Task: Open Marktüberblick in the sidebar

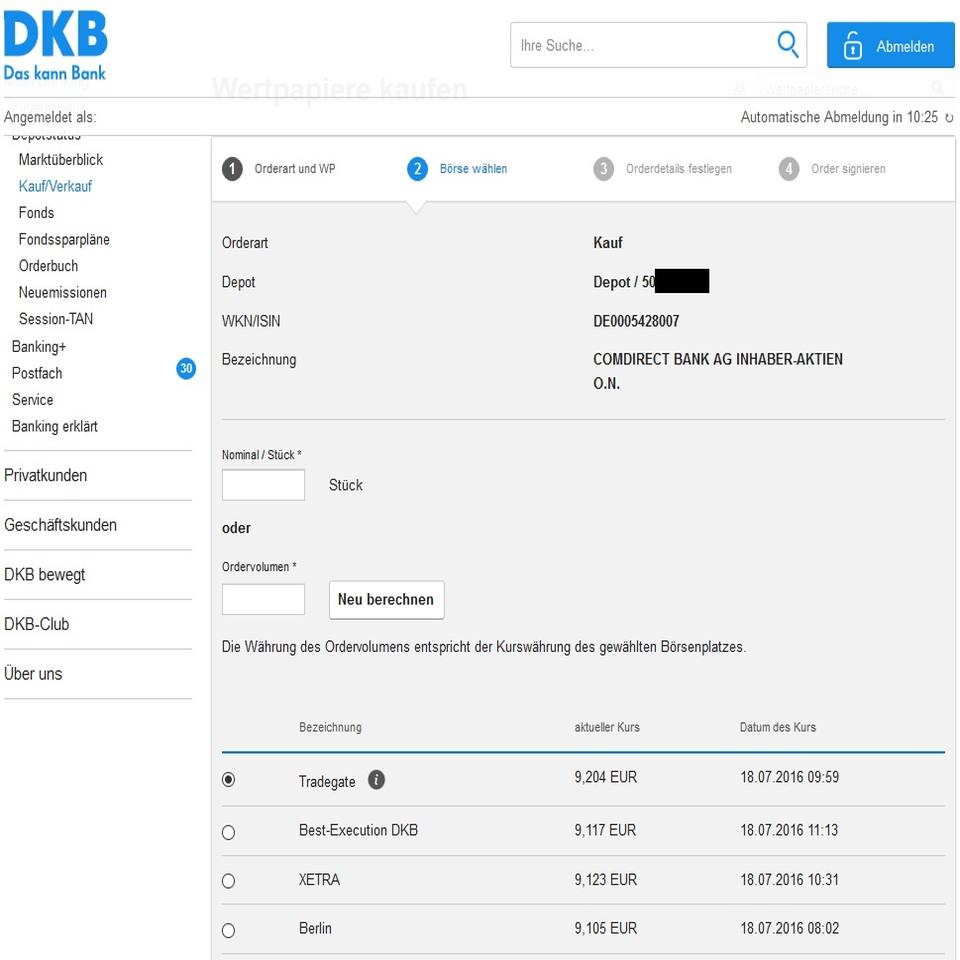Action: [61, 160]
